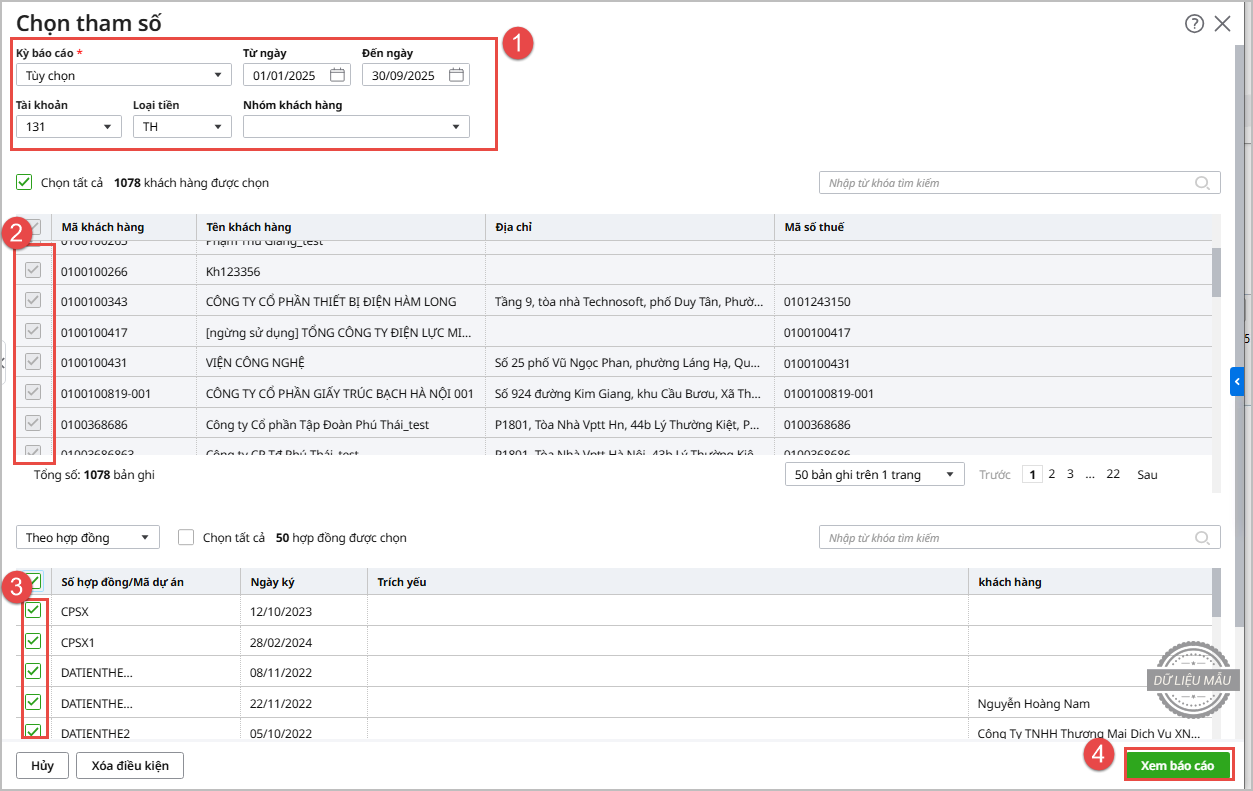Screen dimensions: 1253x791
Task: Toggle checkbox for customer 0100100819-001
Action: tap(33, 393)
